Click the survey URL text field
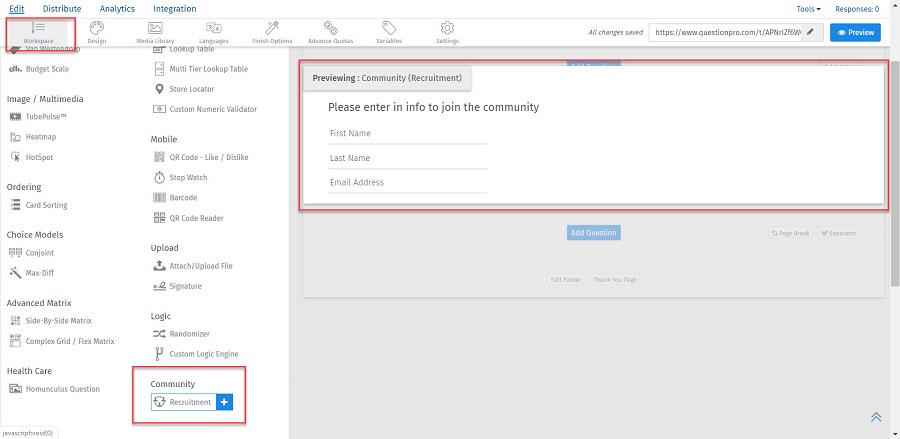Viewport: 900px width, 439px height. click(x=726, y=33)
